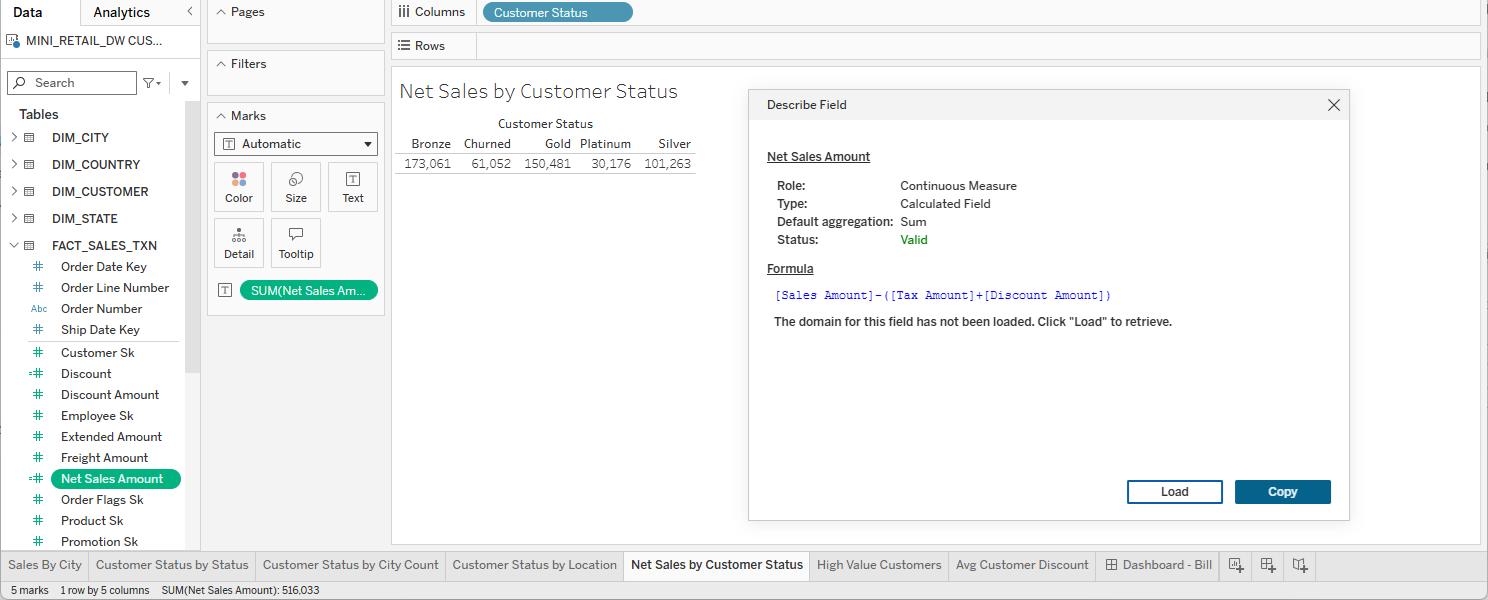Click the New Dashboard icon
1488x600 pixels.
click(x=1268, y=565)
